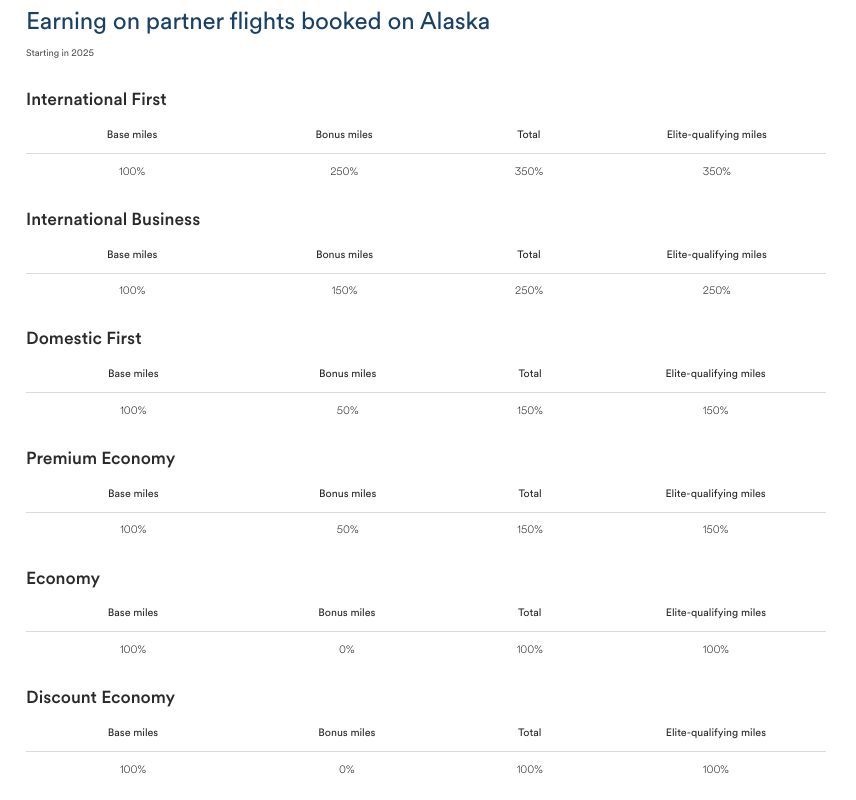Click the Total header under International Business
This screenshot has height=800, width=856.
tap(529, 255)
